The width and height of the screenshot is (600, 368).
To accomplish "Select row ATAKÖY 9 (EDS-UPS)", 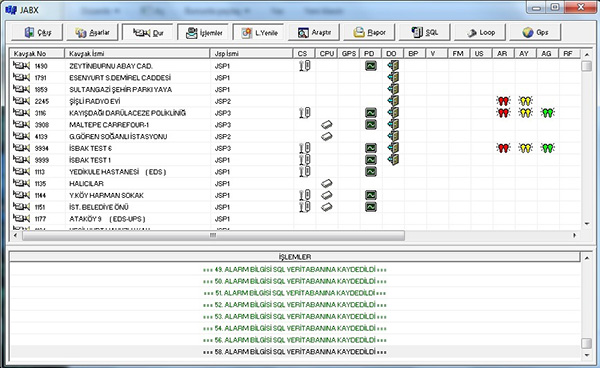I will click(x=295, y=219).
